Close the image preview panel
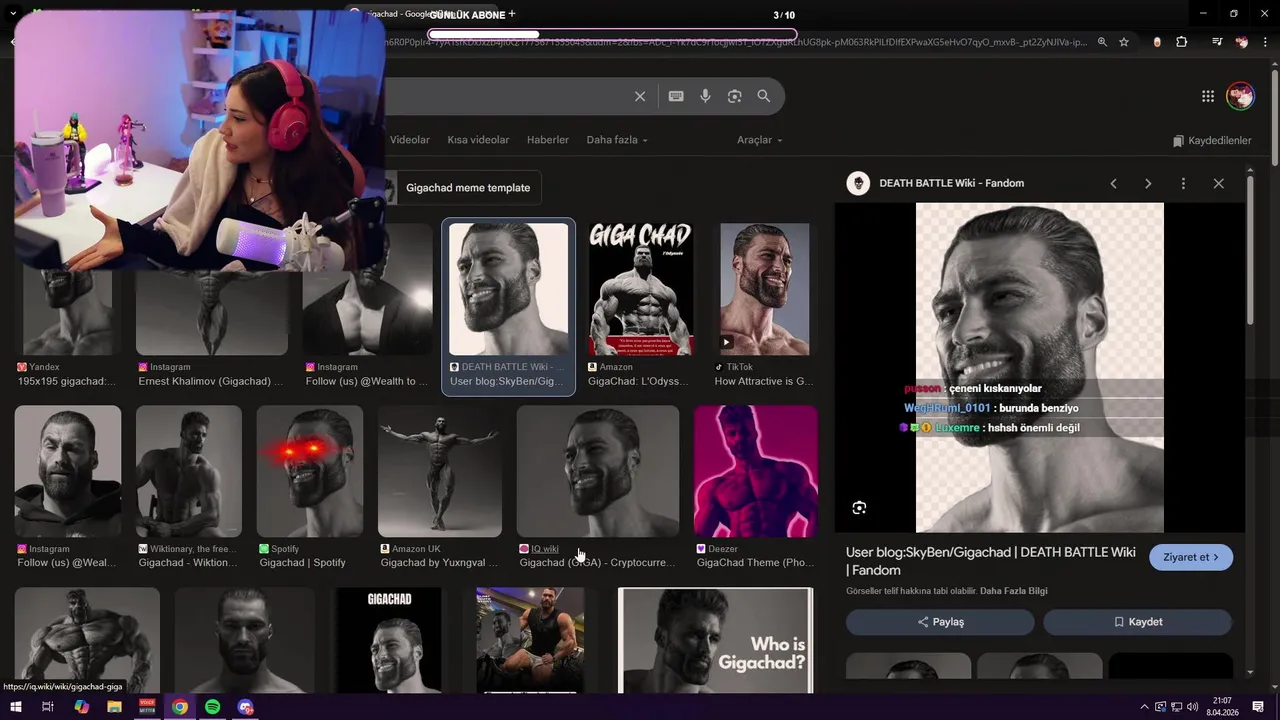This screenshot has height=720, width=1280. tap(1218, 183)
